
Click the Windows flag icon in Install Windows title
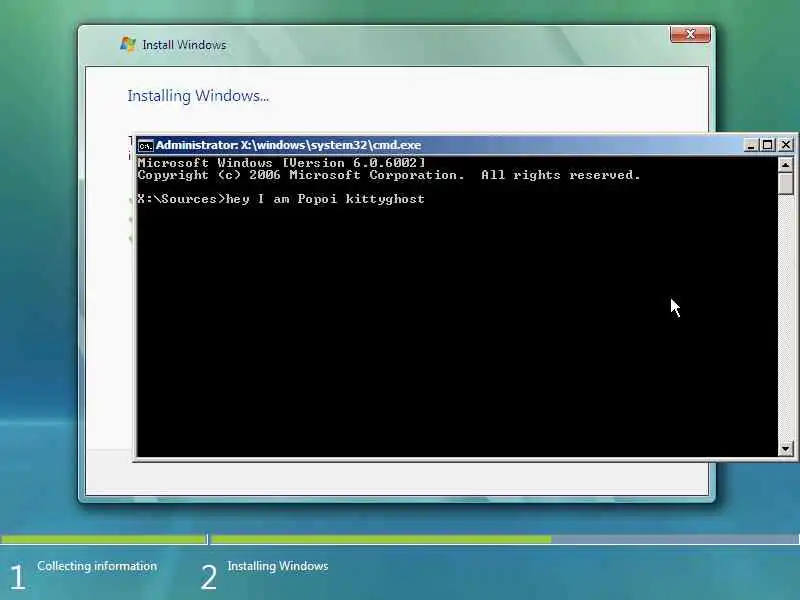click(x=128, y=44)
